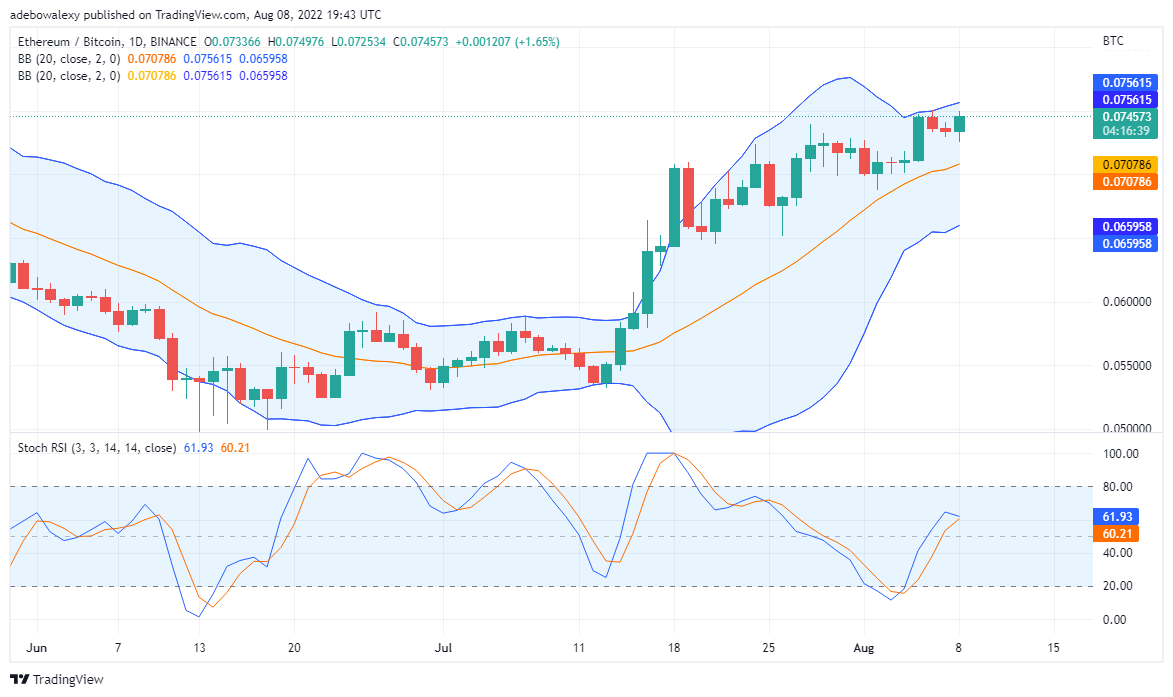Image resolution: width=1173 pixels, height=697 pixels.
Task: Click the Jun label on the time axis
Action: [36, 648]
